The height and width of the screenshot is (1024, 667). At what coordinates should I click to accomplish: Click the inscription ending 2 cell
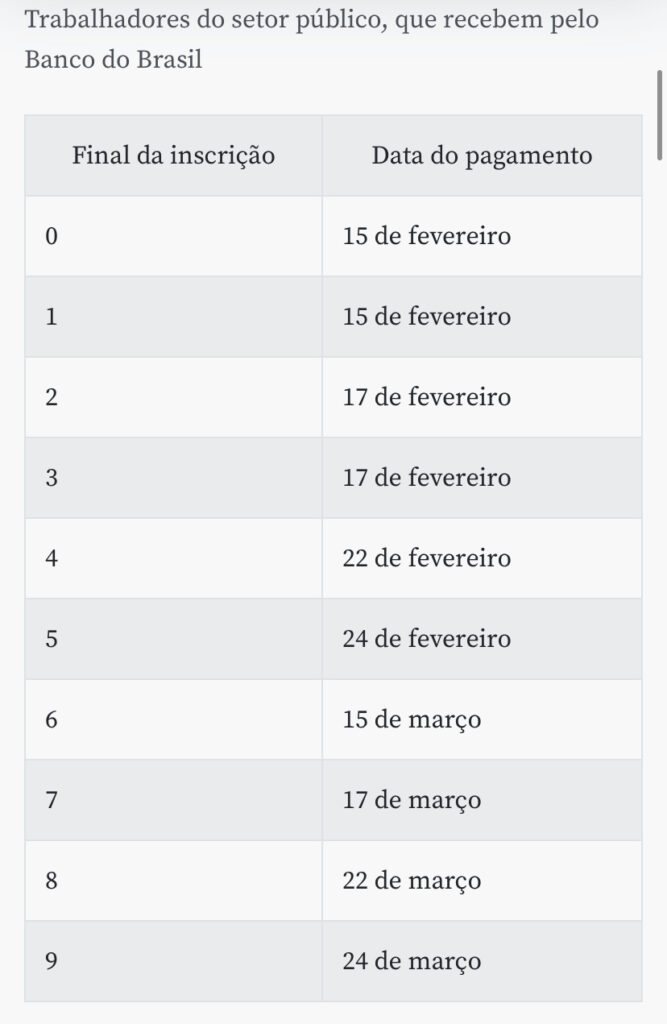point(173,397)
